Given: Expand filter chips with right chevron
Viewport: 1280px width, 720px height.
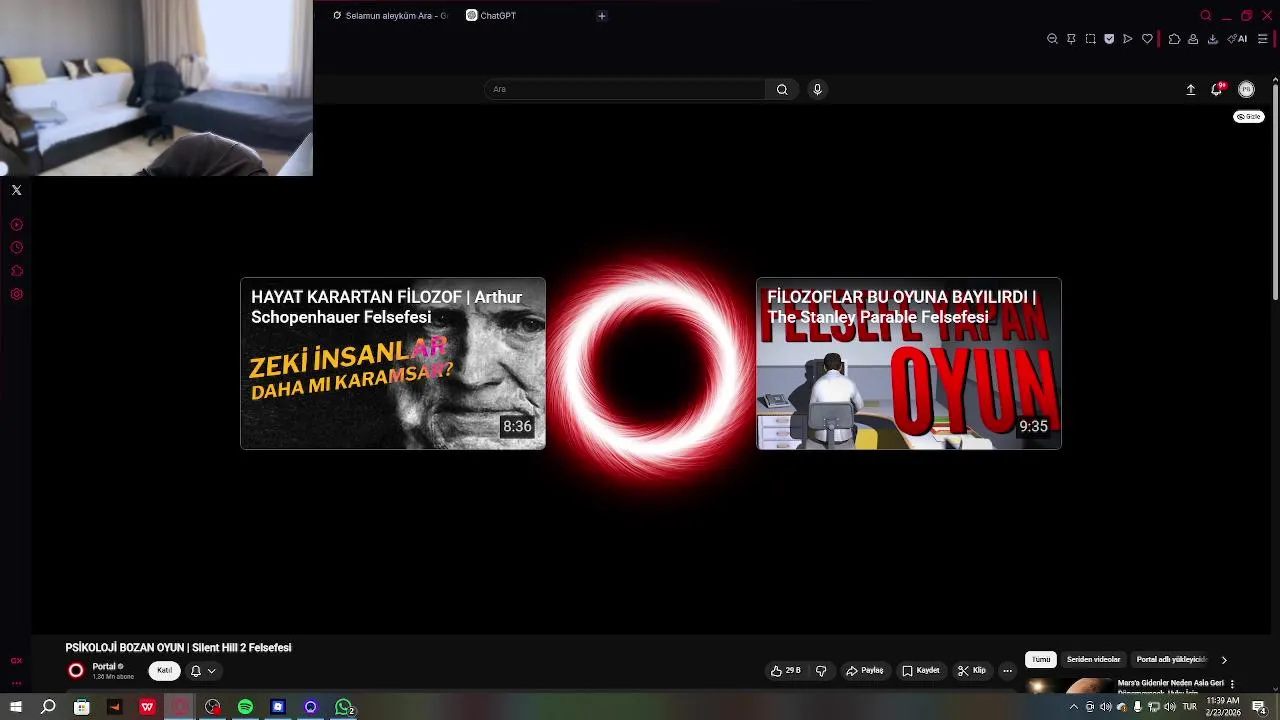Looking at the screenshot, I should [1224, 660].
